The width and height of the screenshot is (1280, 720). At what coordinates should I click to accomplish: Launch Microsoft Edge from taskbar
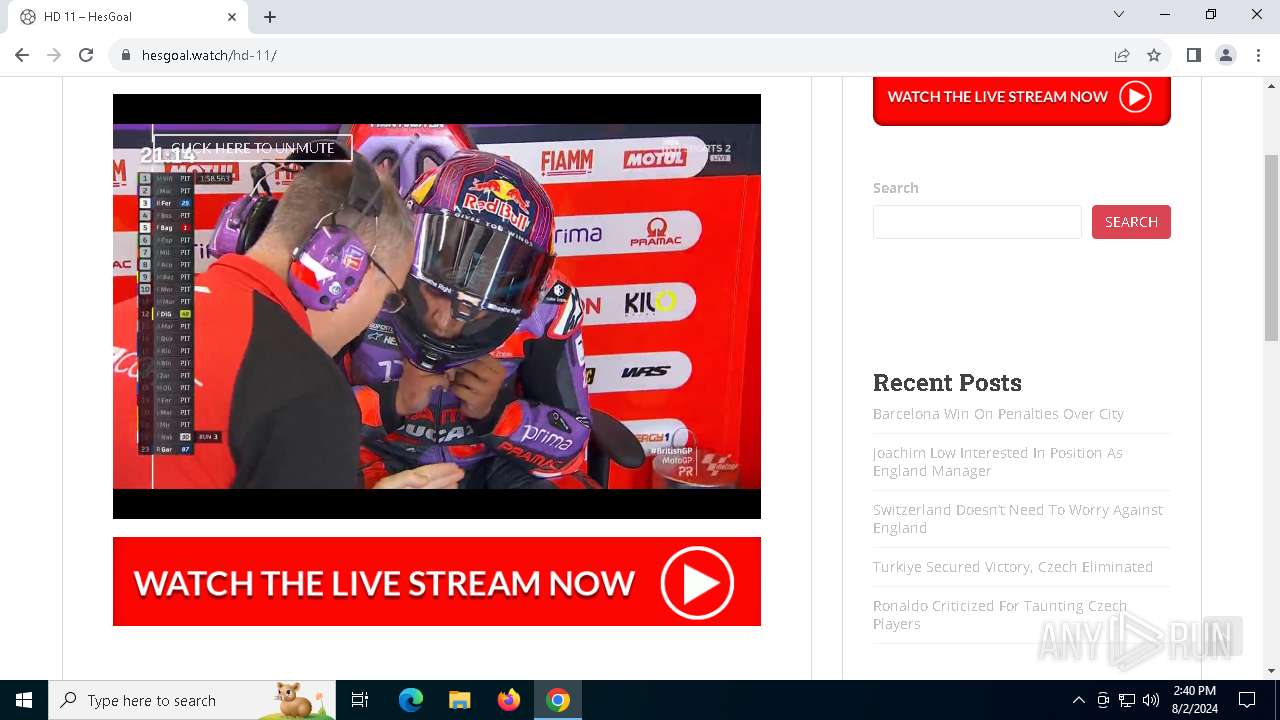(x=411, y=700)
